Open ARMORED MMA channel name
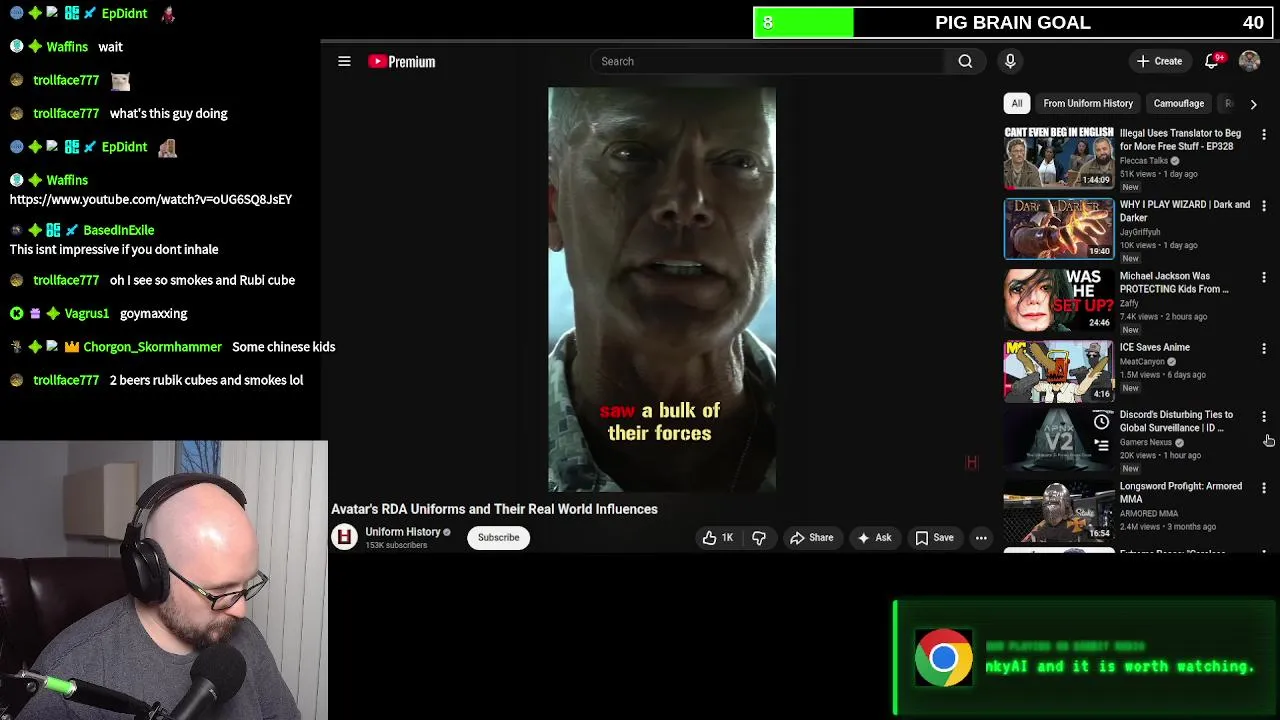This screenshot has width=1280, height=720. (x=1148, y=514)
